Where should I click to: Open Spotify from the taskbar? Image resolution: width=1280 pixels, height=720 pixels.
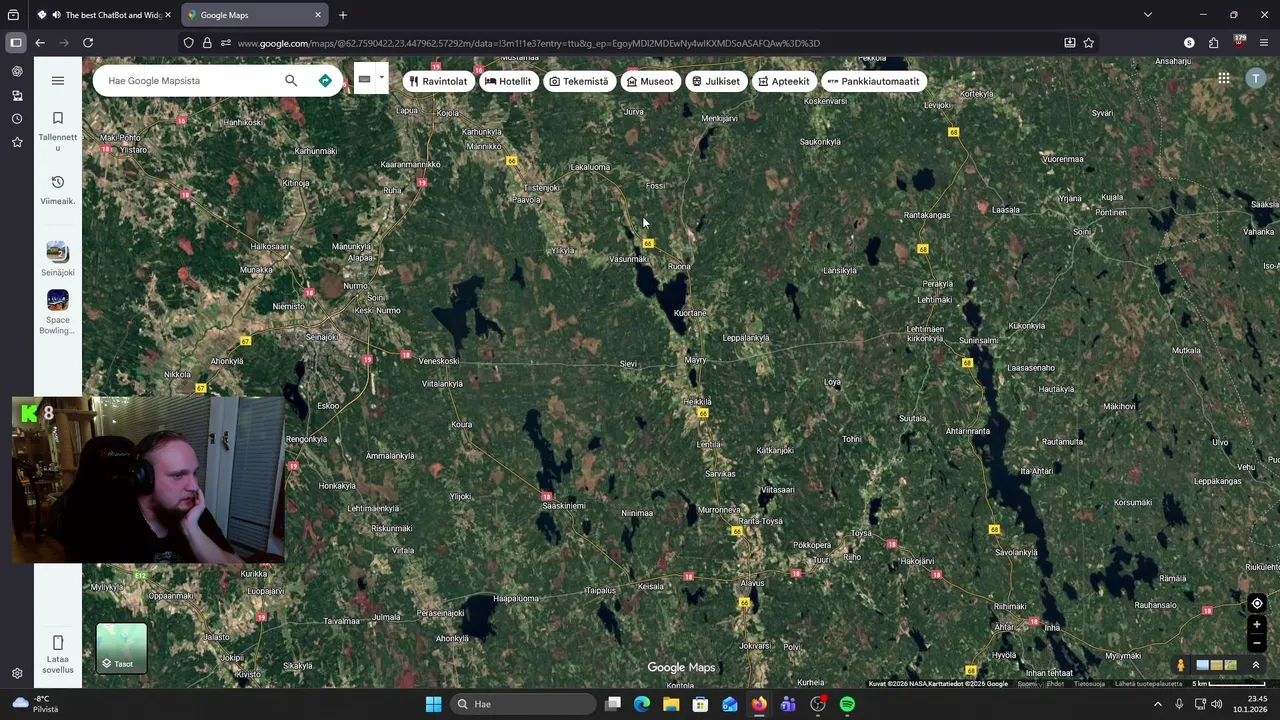[x=847, y=704]
